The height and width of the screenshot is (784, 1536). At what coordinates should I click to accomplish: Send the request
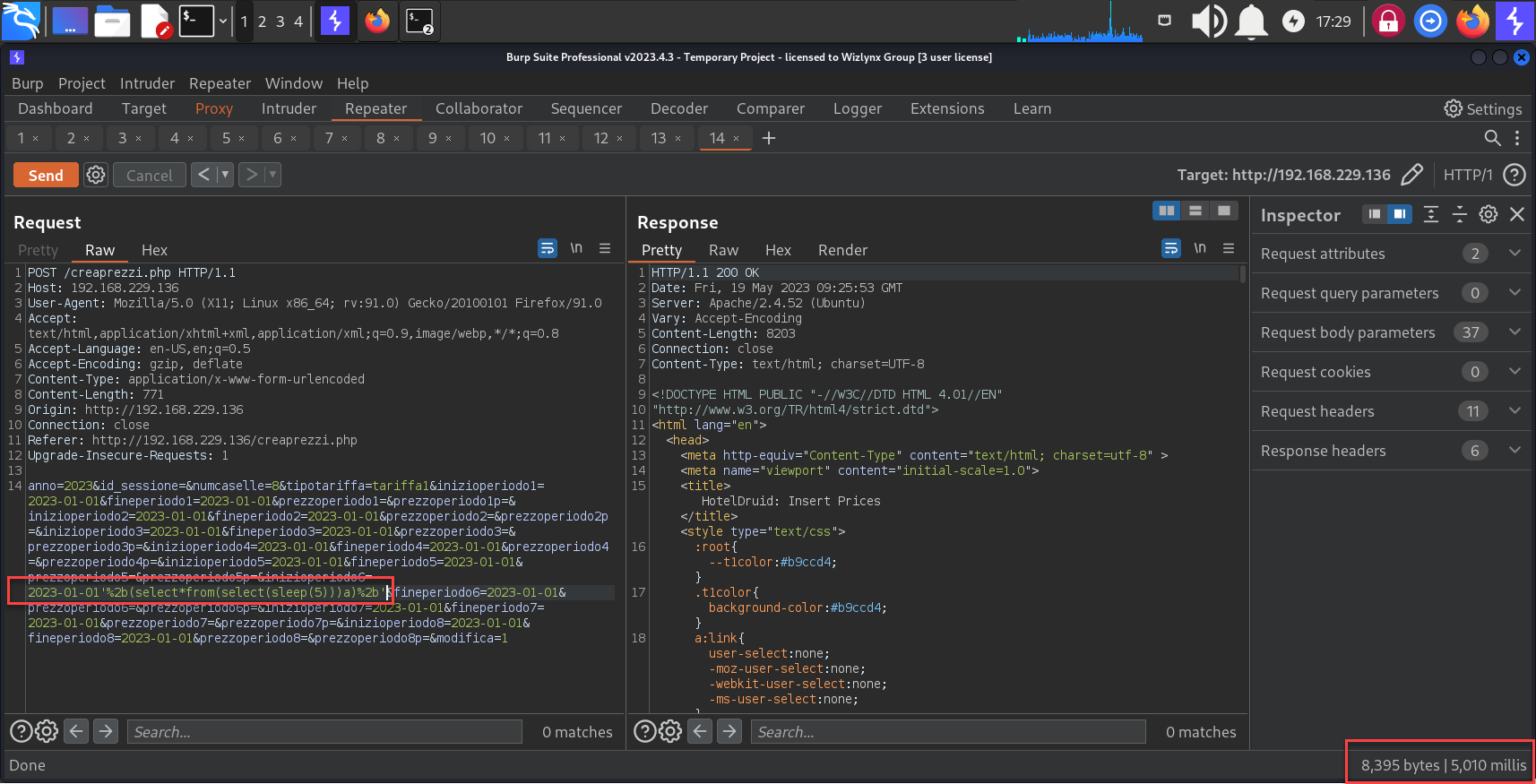coord(46,175)
